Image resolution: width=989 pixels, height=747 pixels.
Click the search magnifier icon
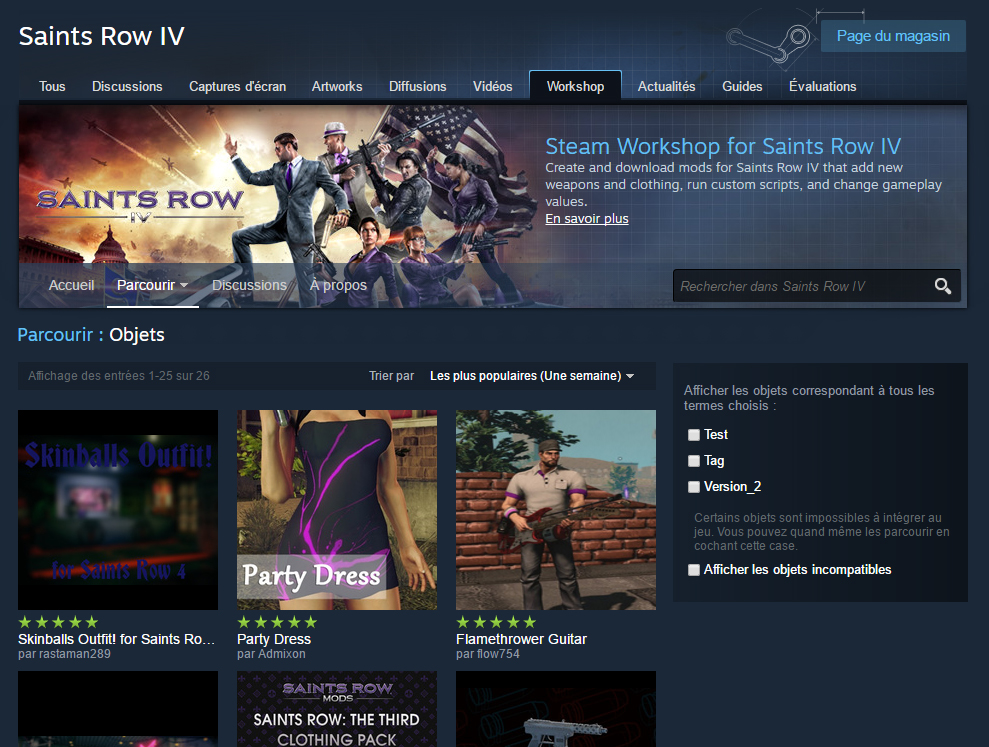(x=942, y=286)
